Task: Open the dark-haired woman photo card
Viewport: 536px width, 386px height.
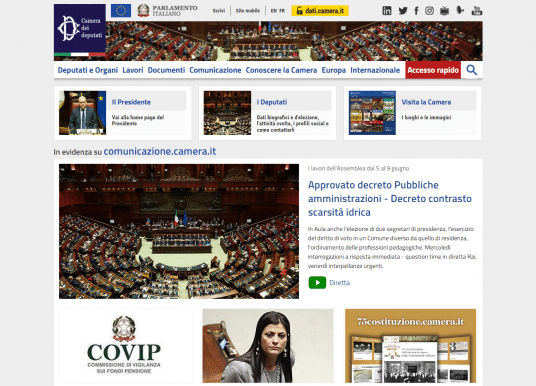Action: (268, 346)
